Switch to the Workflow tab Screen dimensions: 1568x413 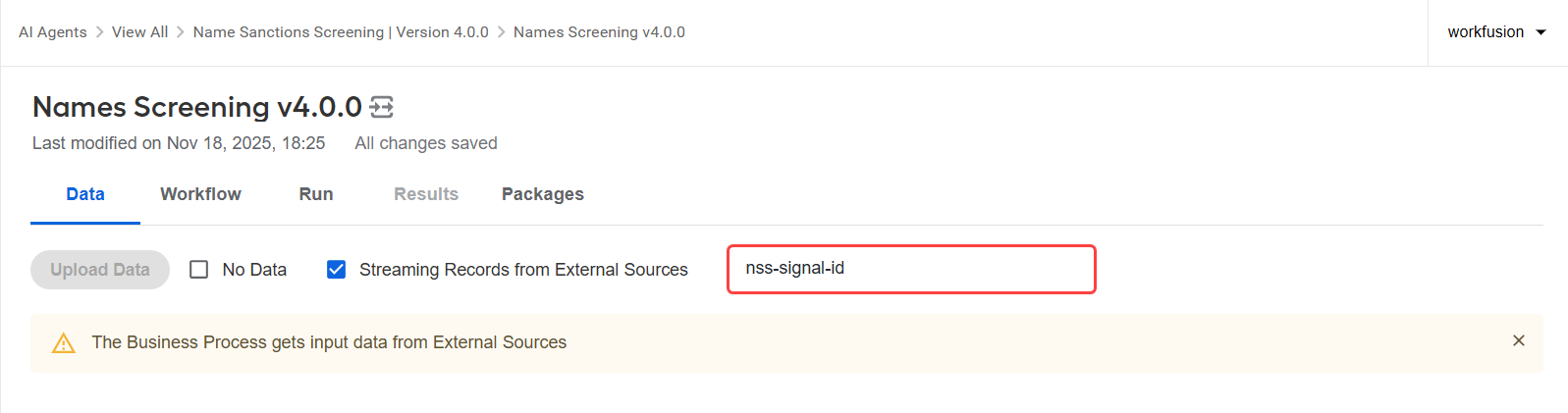(x=200, y=194)
